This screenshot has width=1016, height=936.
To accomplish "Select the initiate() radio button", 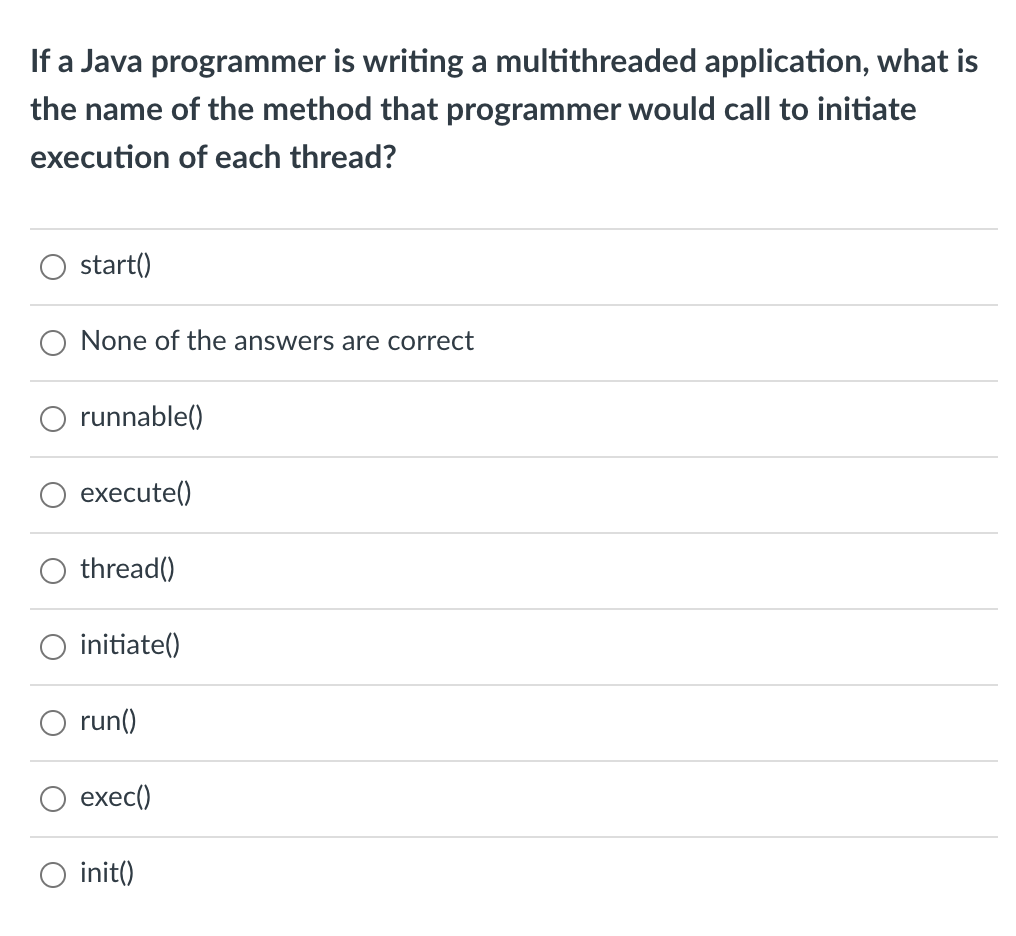I will [x=53, y=647].
